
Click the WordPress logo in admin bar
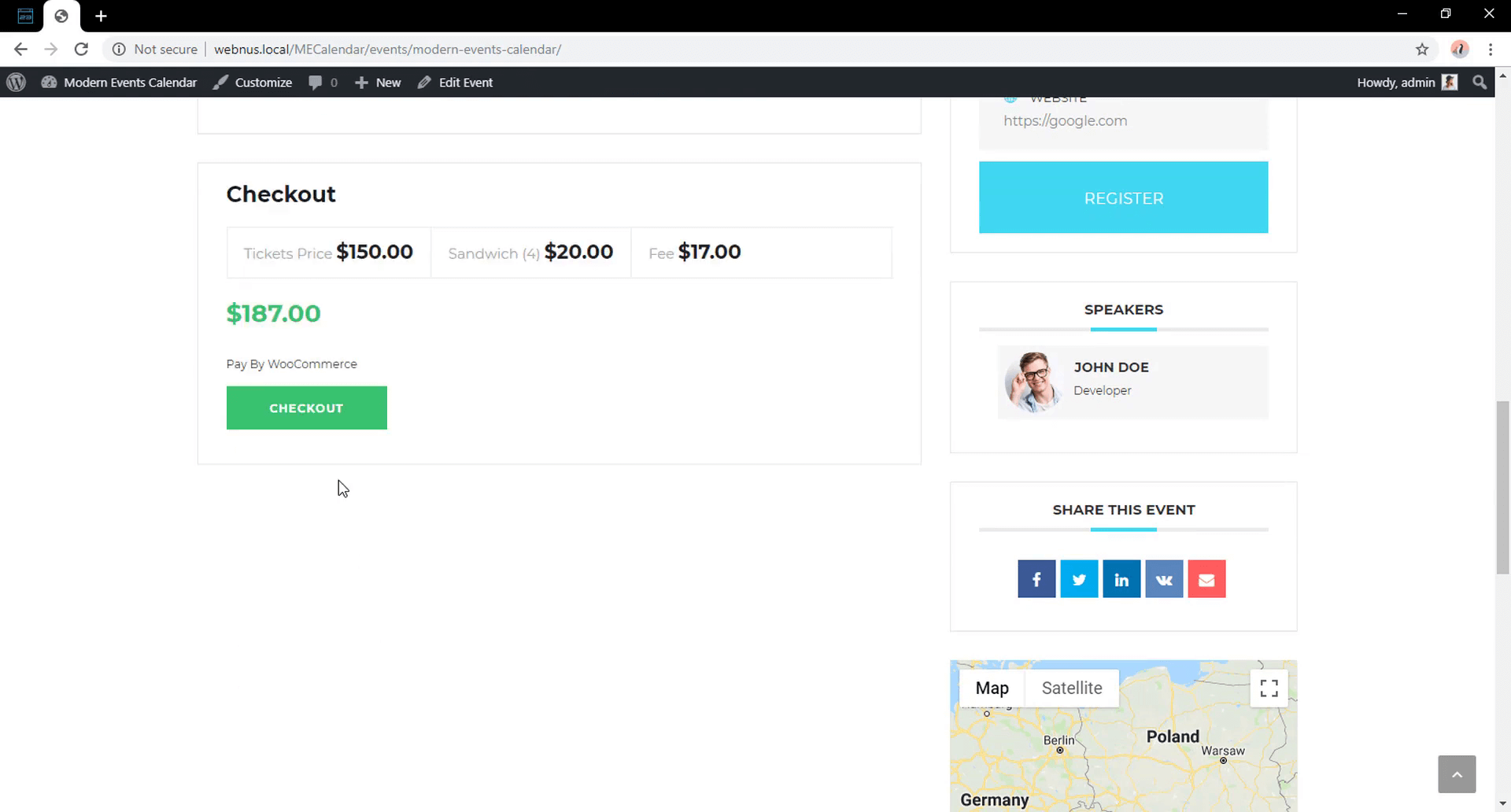(17, 82)
